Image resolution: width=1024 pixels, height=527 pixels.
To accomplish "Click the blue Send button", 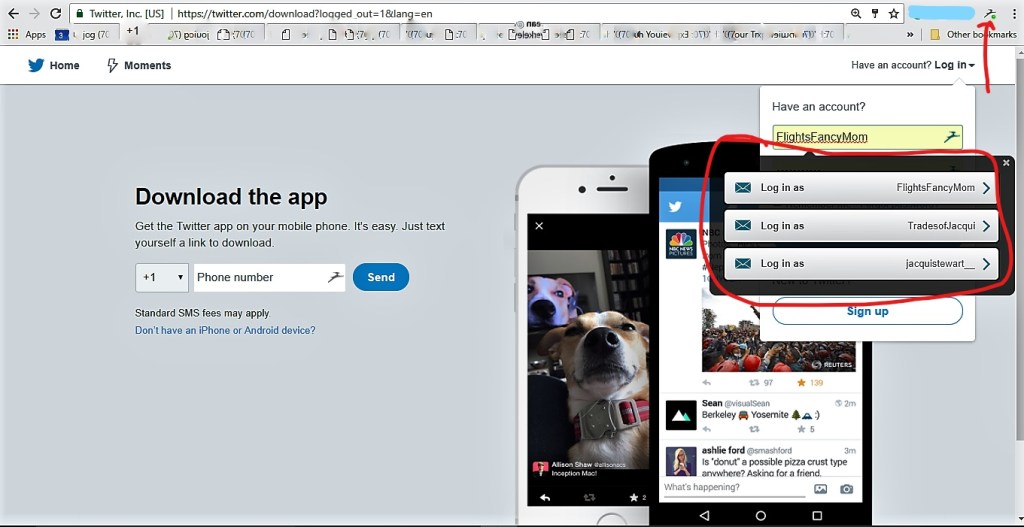I will point(381,277).
